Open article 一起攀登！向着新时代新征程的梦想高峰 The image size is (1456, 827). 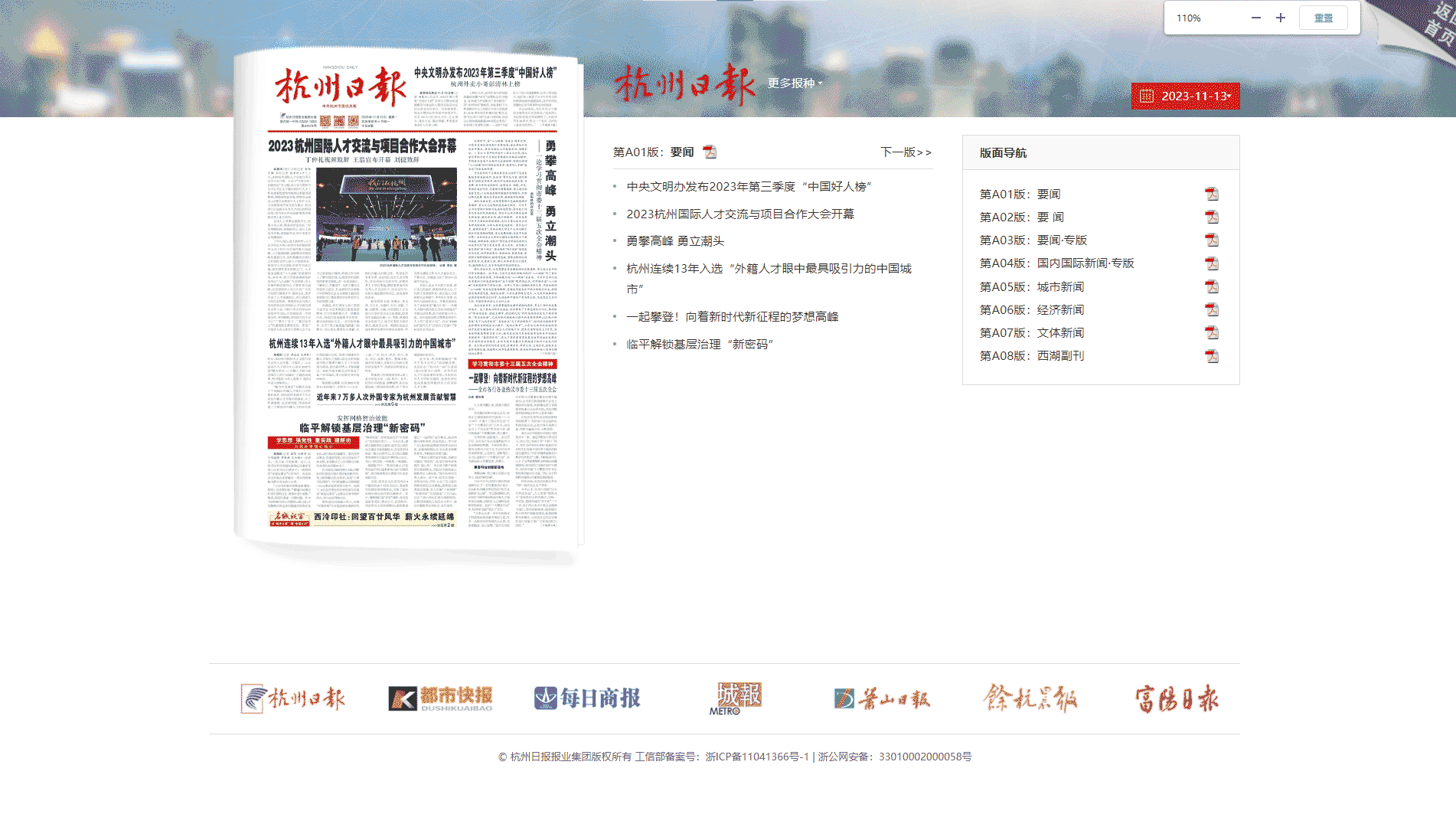733,317
